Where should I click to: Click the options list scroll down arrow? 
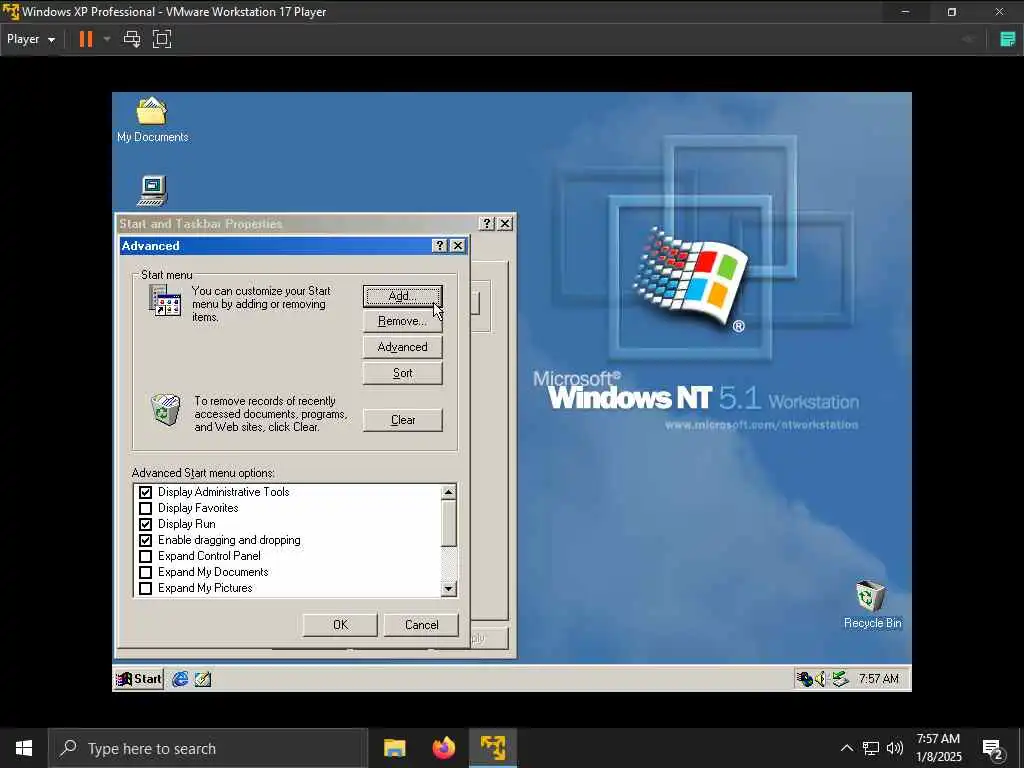pos(449,588)
